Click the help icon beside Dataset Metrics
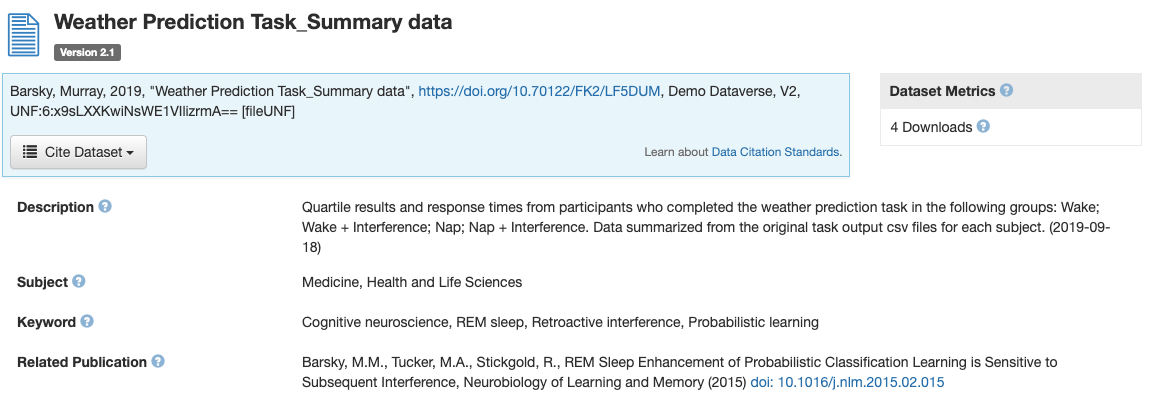 tap(1006, 90)
